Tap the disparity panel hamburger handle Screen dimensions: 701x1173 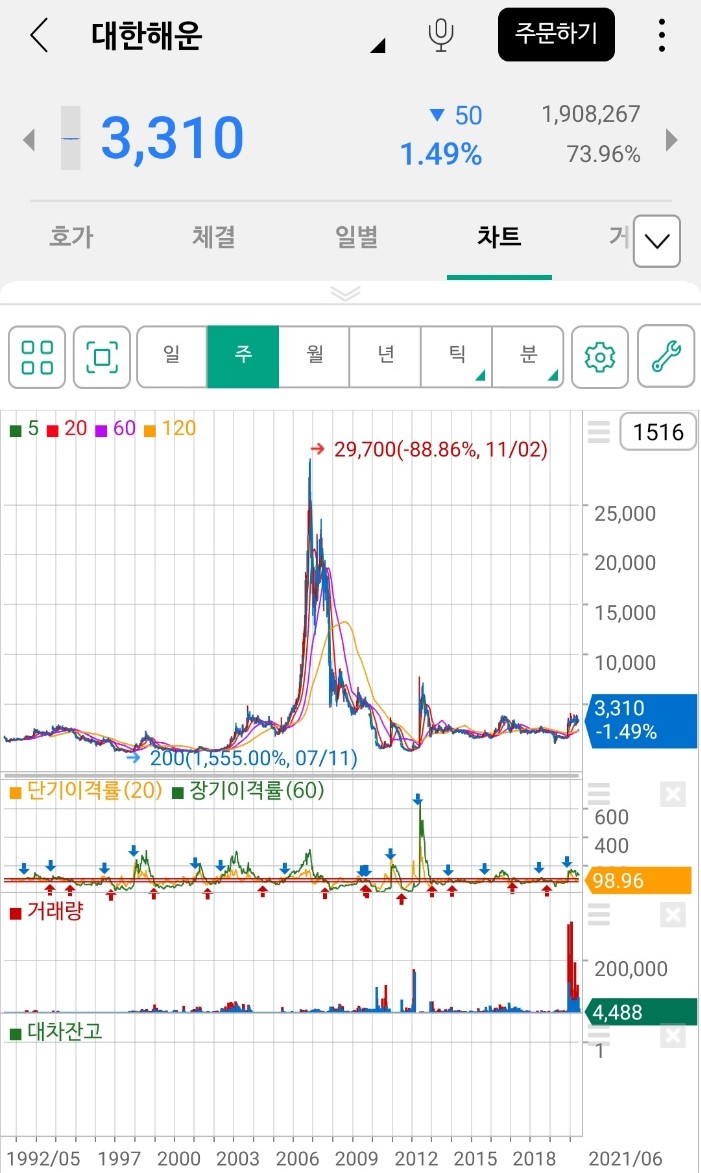coord(599,793)
